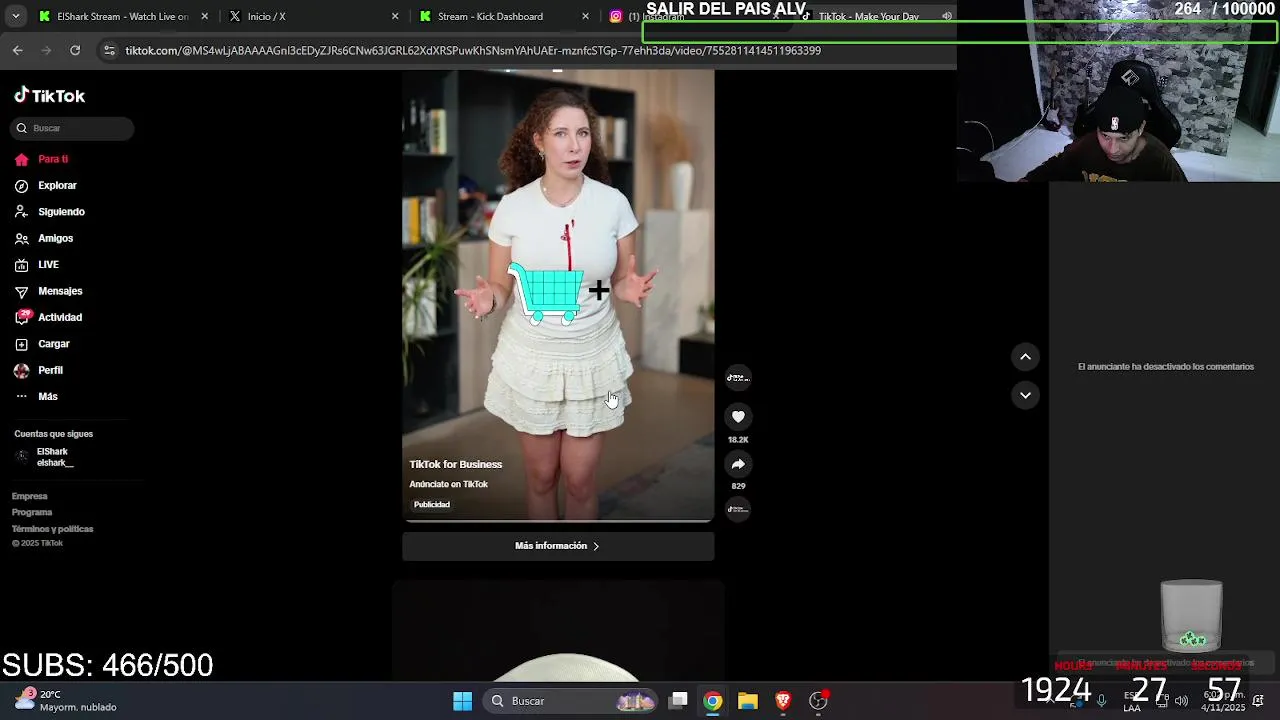Like the video with heart icon
Screen dimensions: 1280x720
[x=738, y=417]
